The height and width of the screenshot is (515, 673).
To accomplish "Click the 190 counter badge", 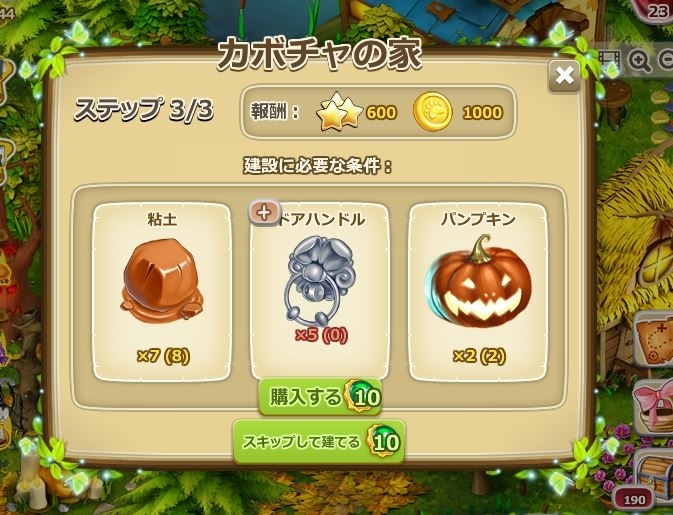I will click(634, 500).
